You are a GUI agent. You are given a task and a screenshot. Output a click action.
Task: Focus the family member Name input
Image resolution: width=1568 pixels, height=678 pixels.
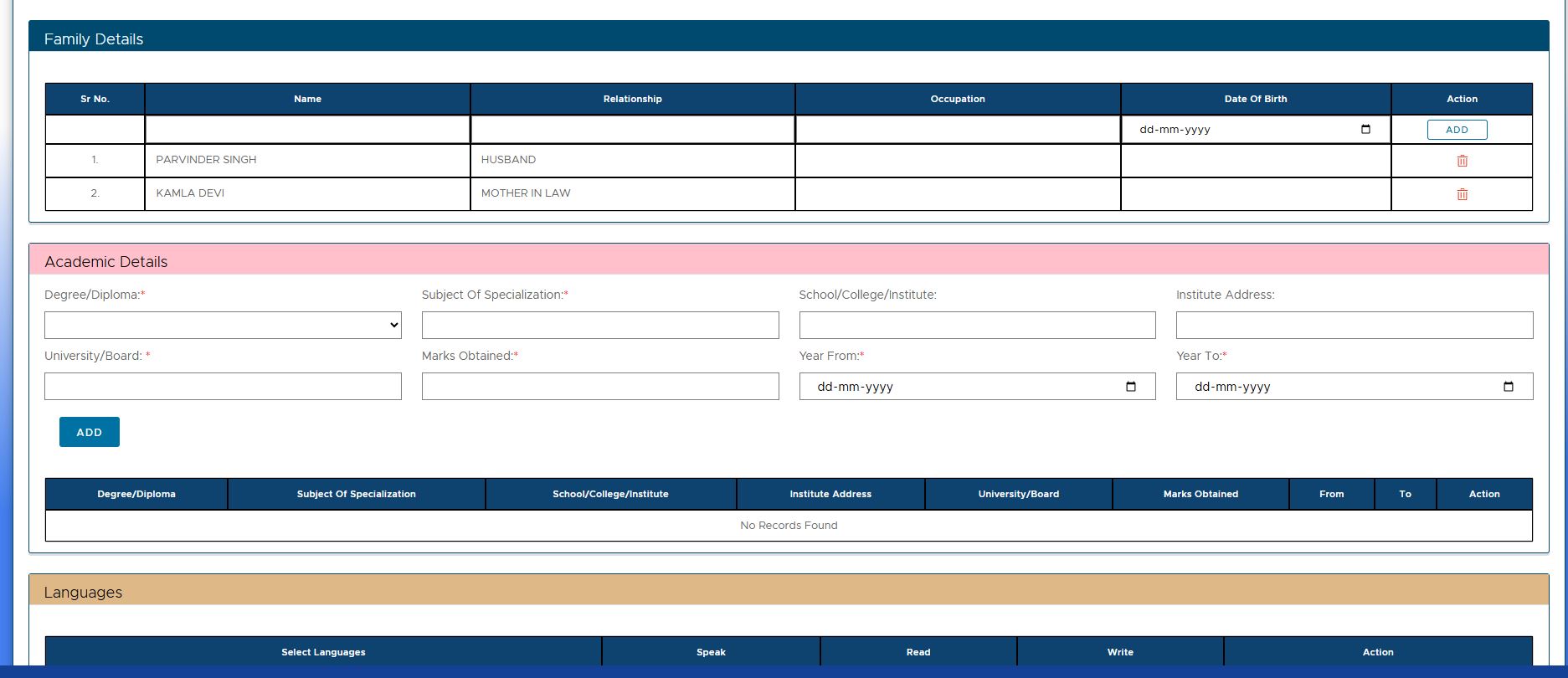pyautogui.click(x=307, y=130)
